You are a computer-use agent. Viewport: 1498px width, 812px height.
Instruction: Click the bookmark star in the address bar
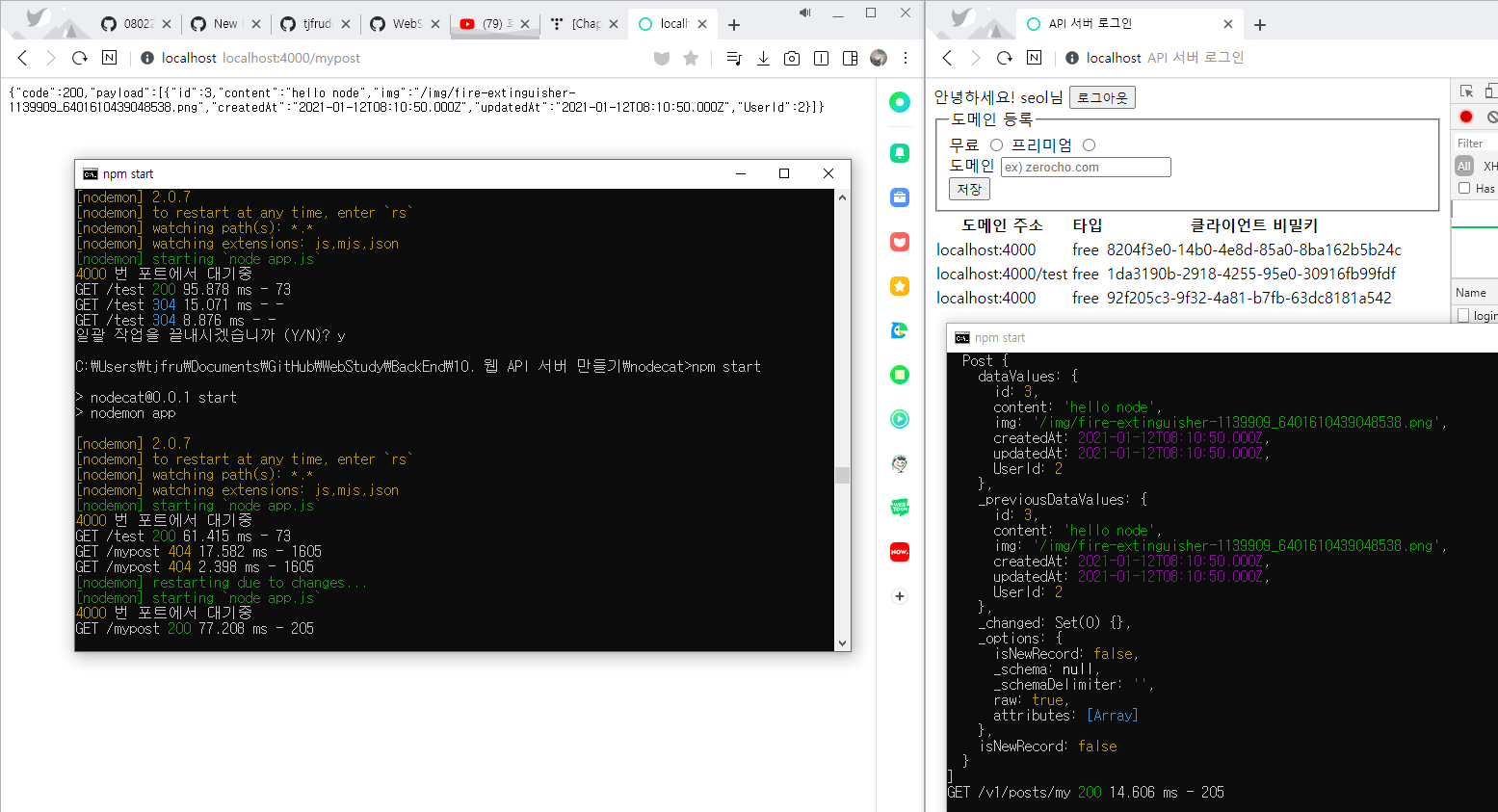(x=690, y=58)
